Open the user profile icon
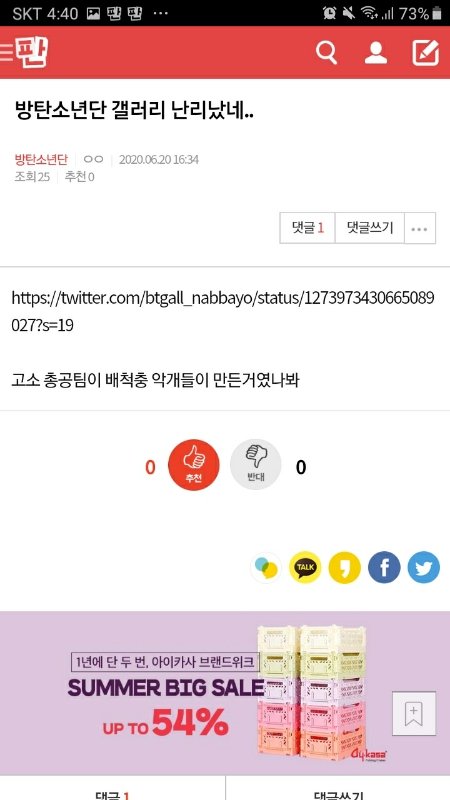Screen dimensions: 450x800 pos(376,53)
